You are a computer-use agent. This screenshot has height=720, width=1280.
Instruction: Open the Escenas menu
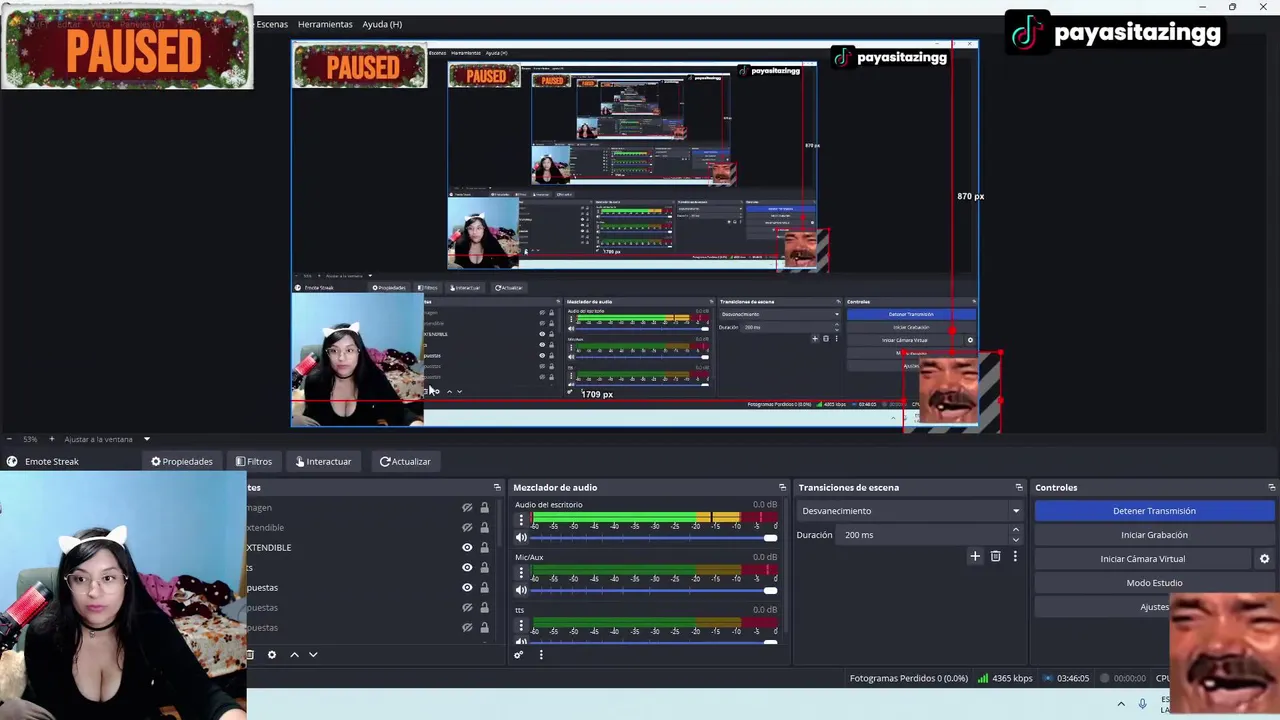point(272,24)
